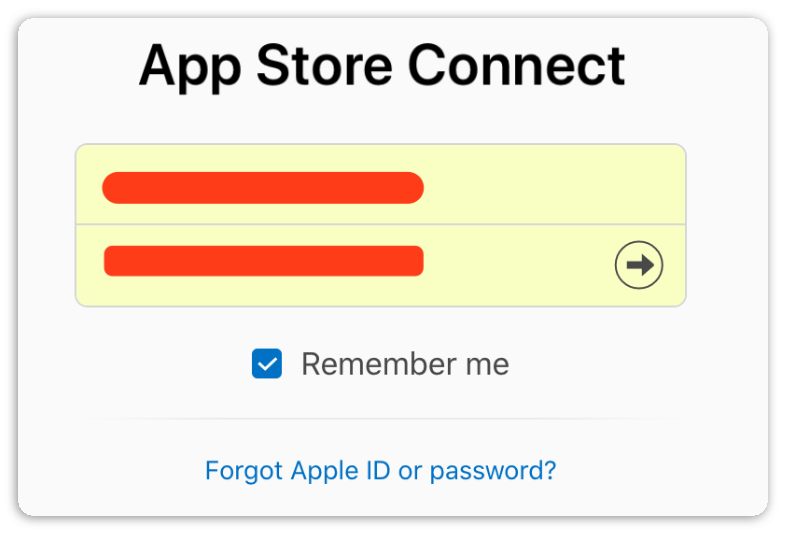Click the sign-in arrow button
786x534 pixels.
click(639, 265)
